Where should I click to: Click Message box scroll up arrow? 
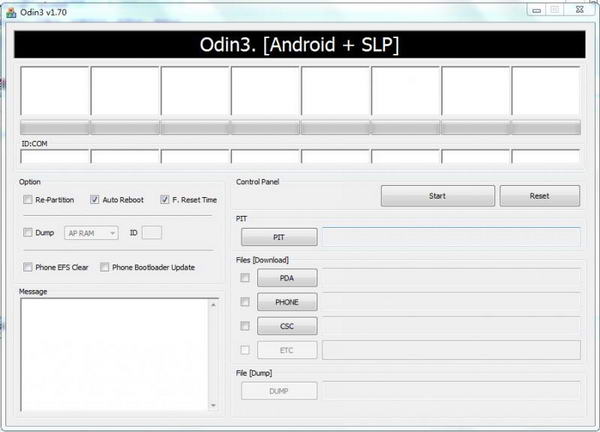(214, 305)
